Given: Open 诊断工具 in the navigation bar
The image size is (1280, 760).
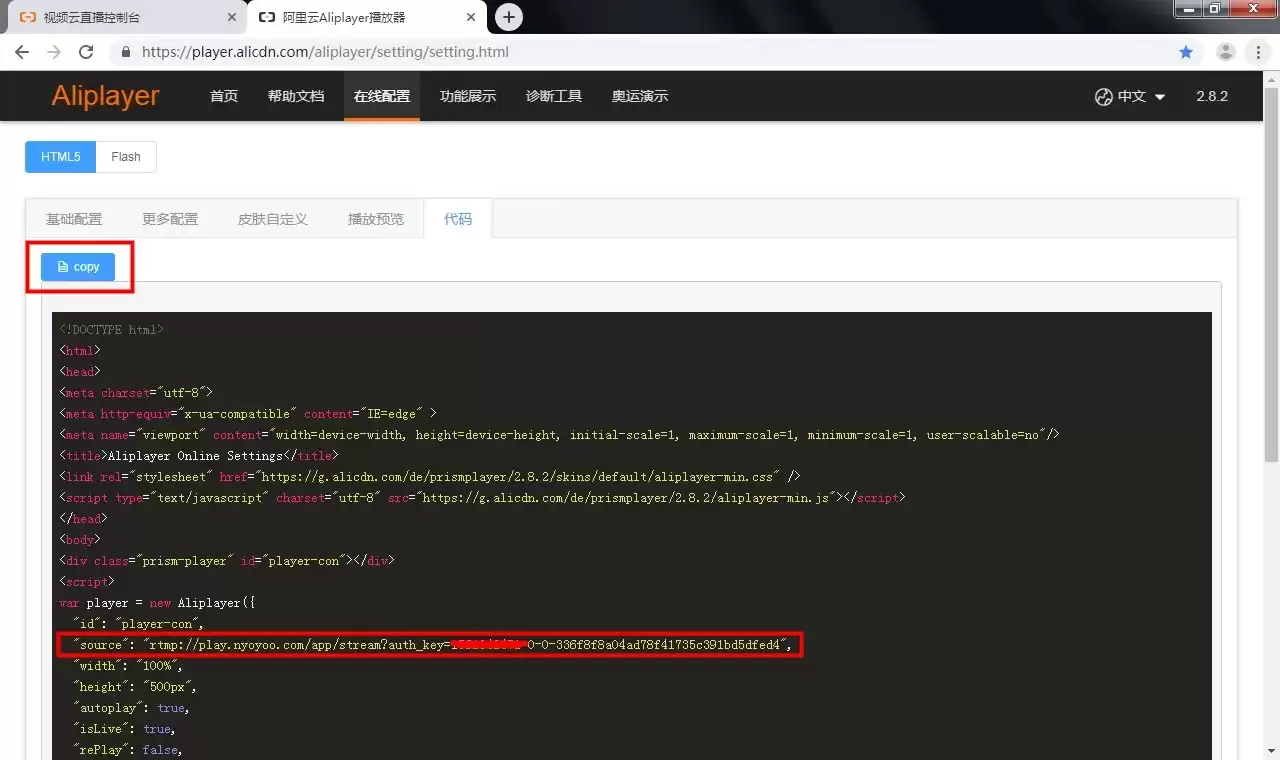Looking at the screenshot, I should point(554,96).
